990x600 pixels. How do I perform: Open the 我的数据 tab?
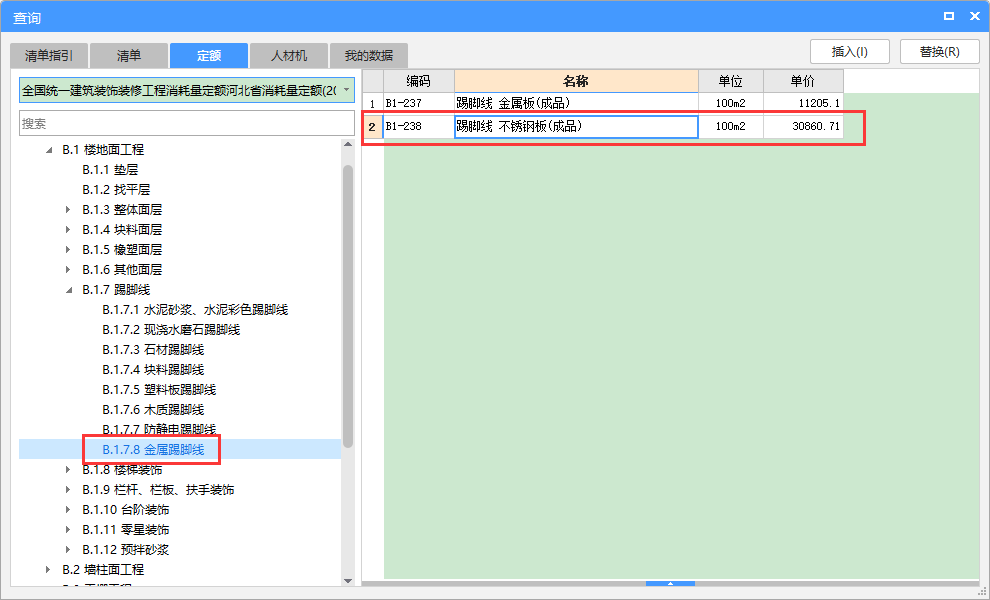point(369,56)
